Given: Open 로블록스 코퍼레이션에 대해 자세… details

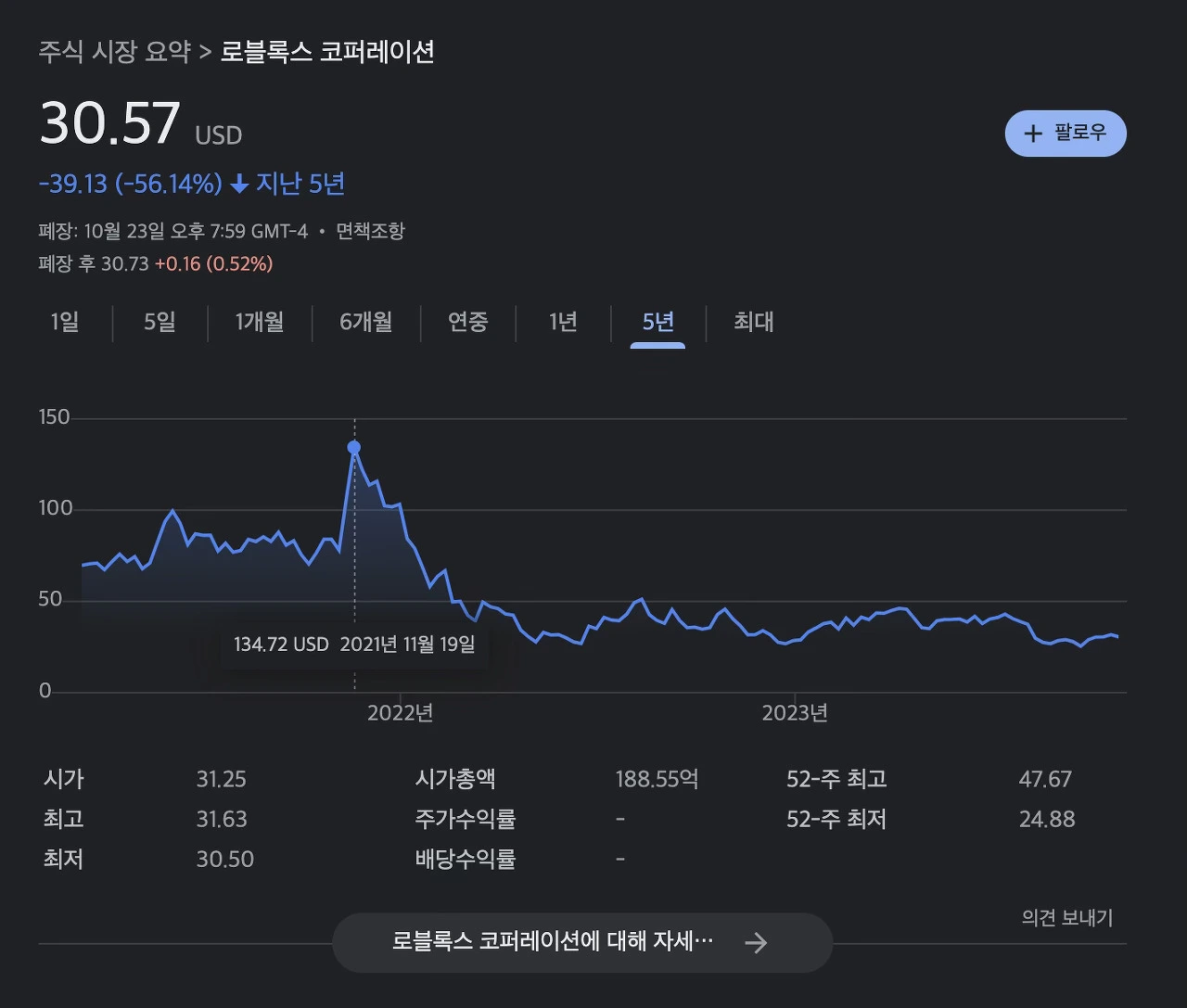Looking at the screenshot, I should [x=582, y=943].
